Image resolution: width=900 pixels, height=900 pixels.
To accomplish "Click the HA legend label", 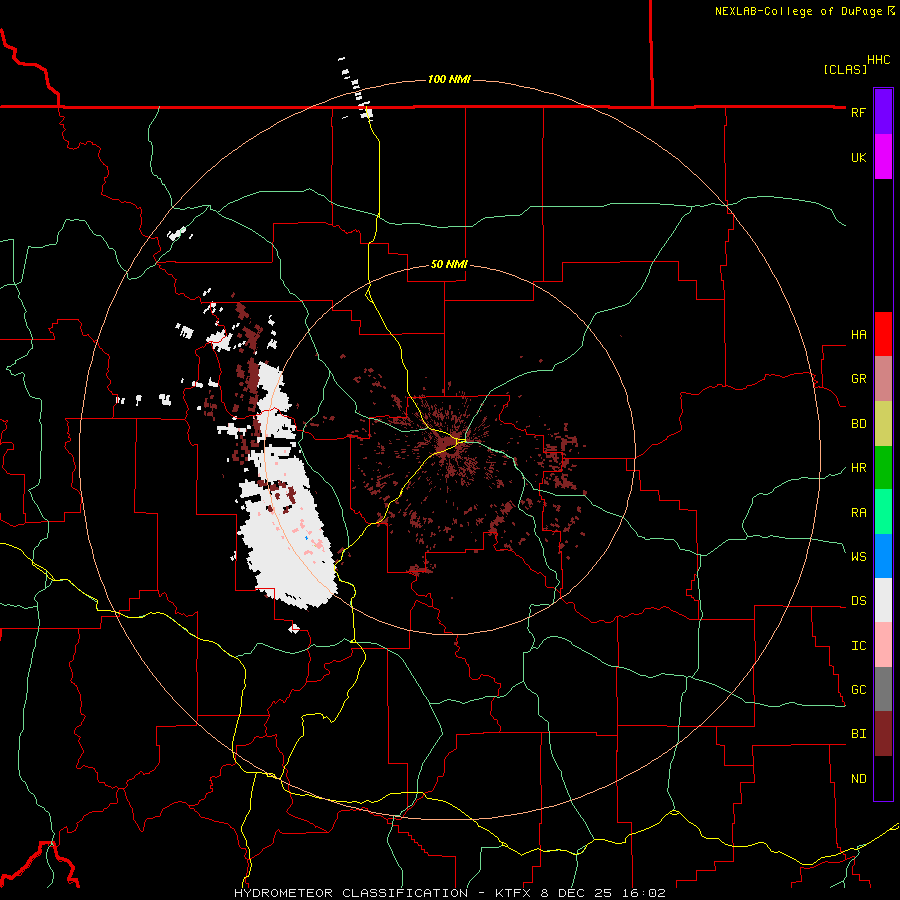I will tap(858, 334).
